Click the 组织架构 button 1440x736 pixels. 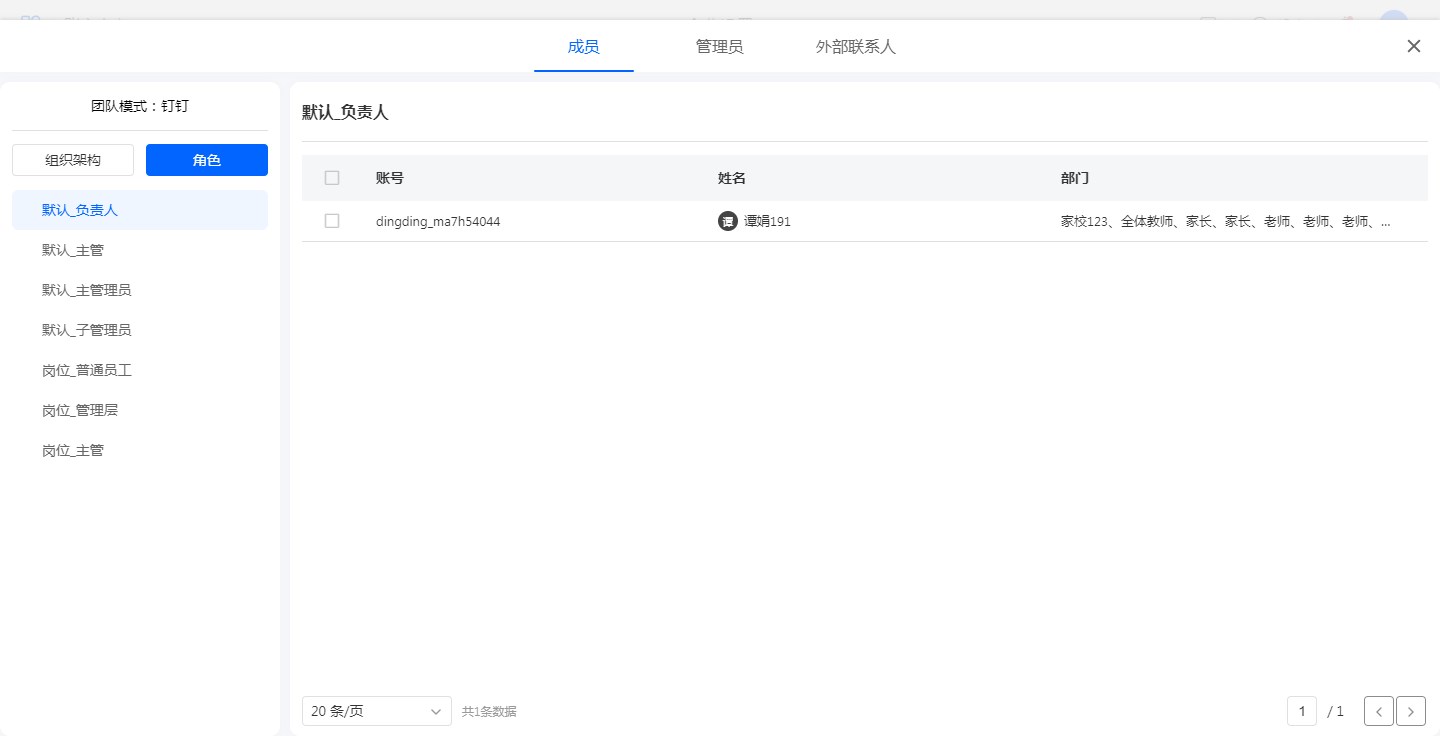pos(73,160)
